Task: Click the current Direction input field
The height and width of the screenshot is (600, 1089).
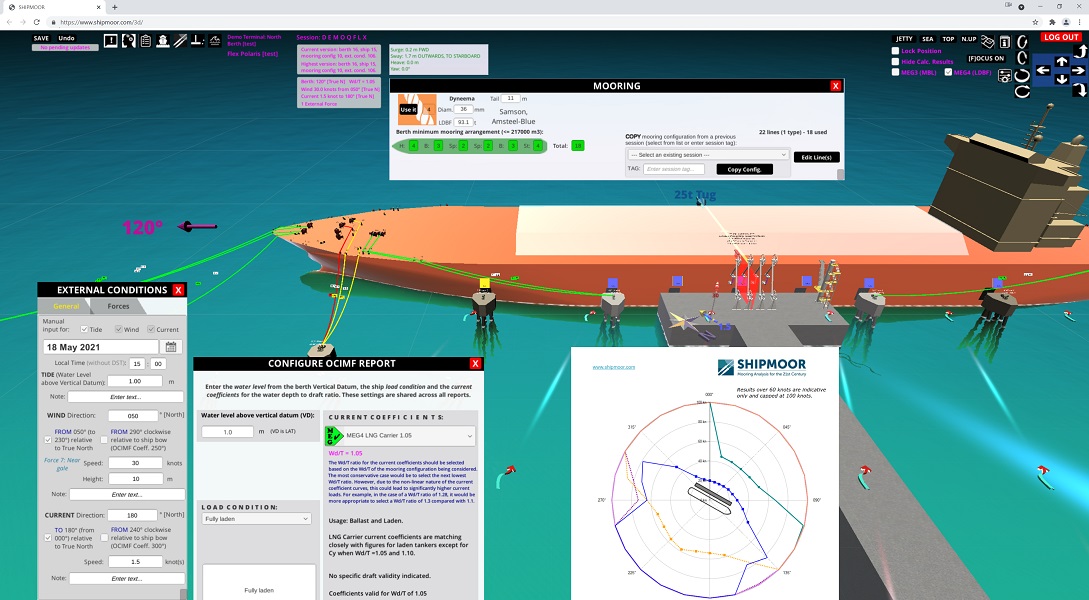Action: pos(132,515)
